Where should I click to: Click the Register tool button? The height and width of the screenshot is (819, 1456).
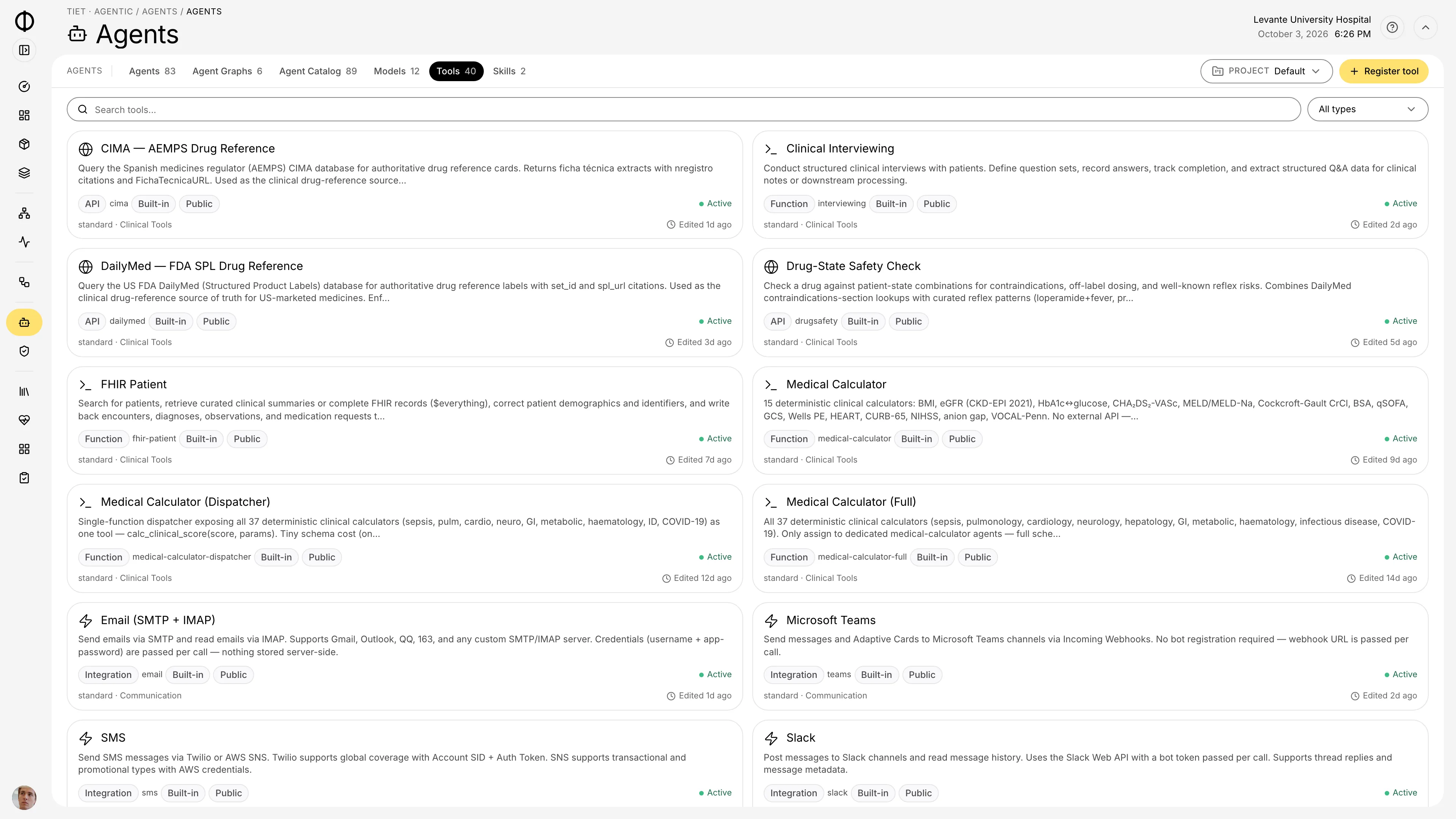(x=1384, y=71)
